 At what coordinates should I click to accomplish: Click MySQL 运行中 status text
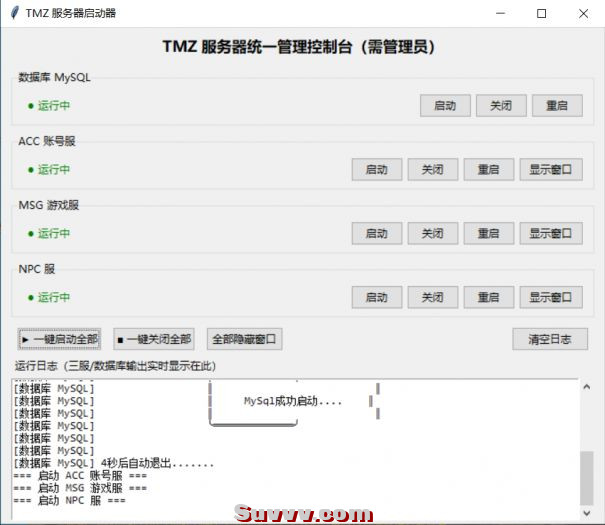[49, 105]
